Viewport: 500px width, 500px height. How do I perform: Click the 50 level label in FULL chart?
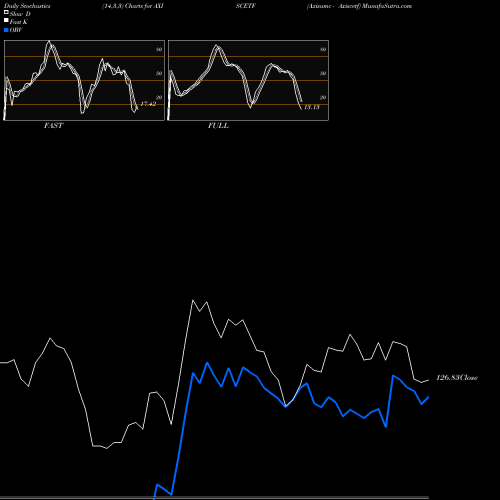click(x=323, y=73)
